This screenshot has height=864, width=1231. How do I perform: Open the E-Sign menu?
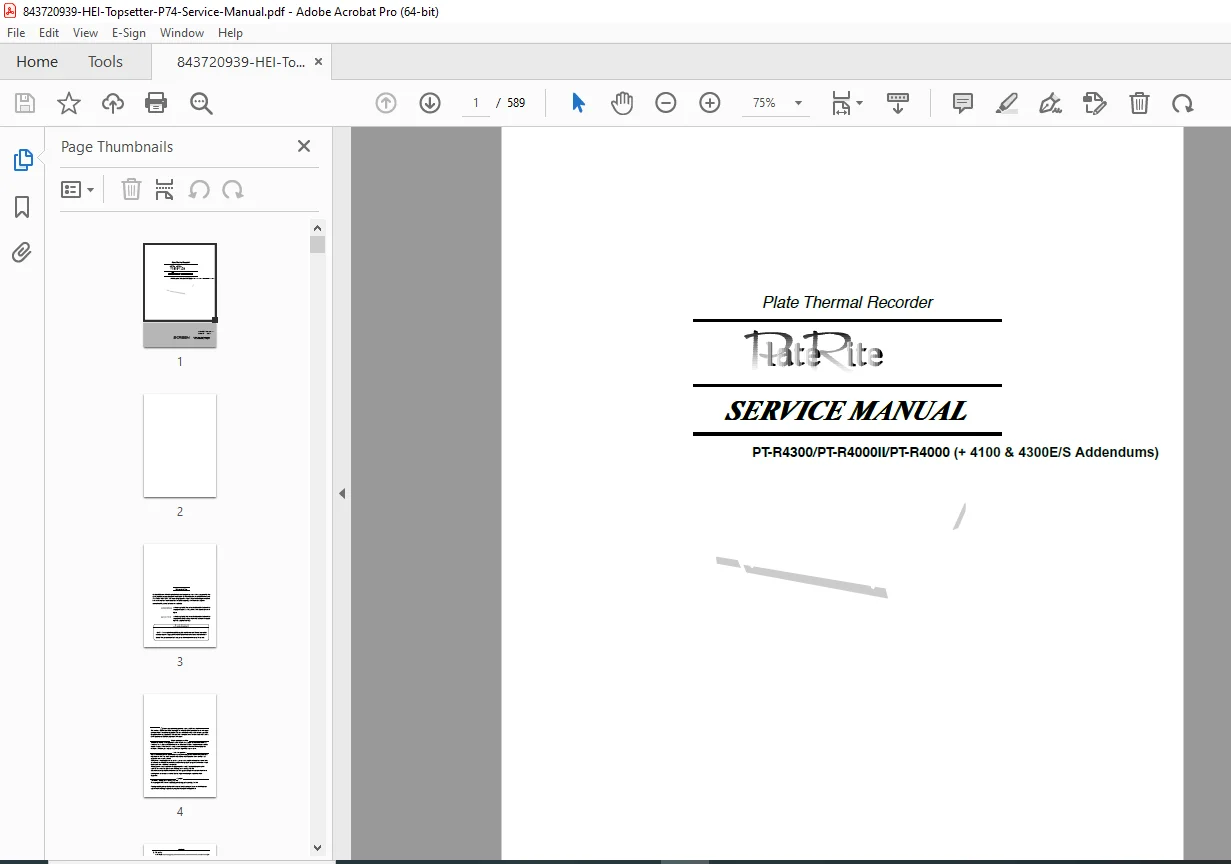click(x=129, y=33)
